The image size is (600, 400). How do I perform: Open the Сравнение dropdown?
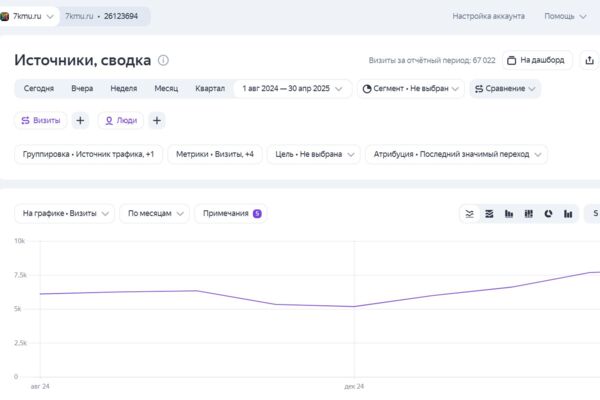505,88
